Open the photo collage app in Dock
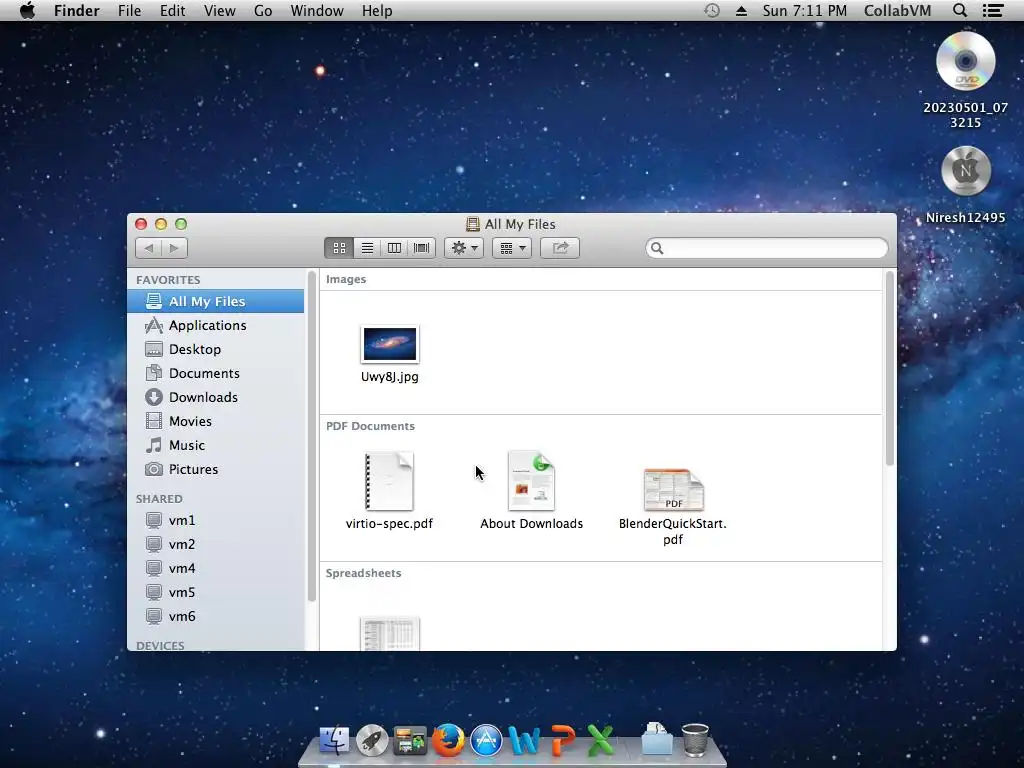This screenshot has height=768, width=1024. pos(410,741)
